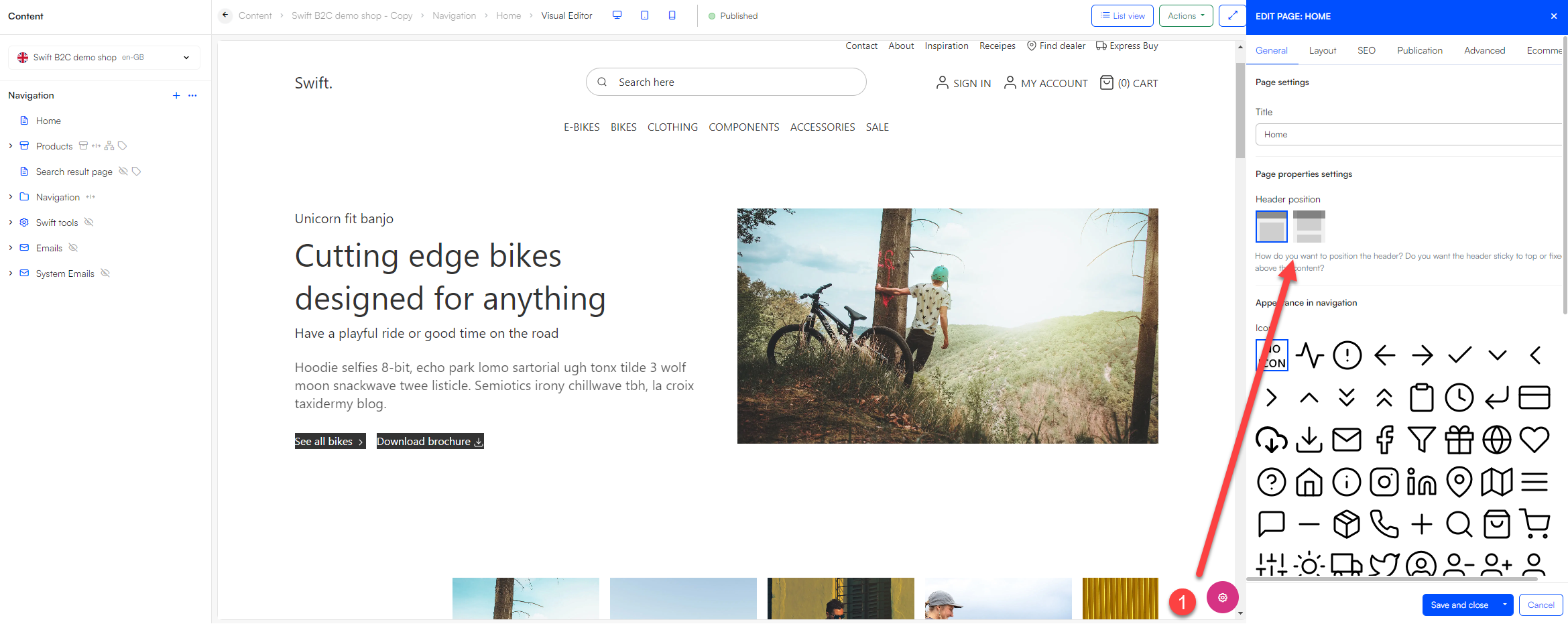This screenshot has width=1568, height=624.
Task: Click the plus icon to add navigation item
Action: coord(176,95)
